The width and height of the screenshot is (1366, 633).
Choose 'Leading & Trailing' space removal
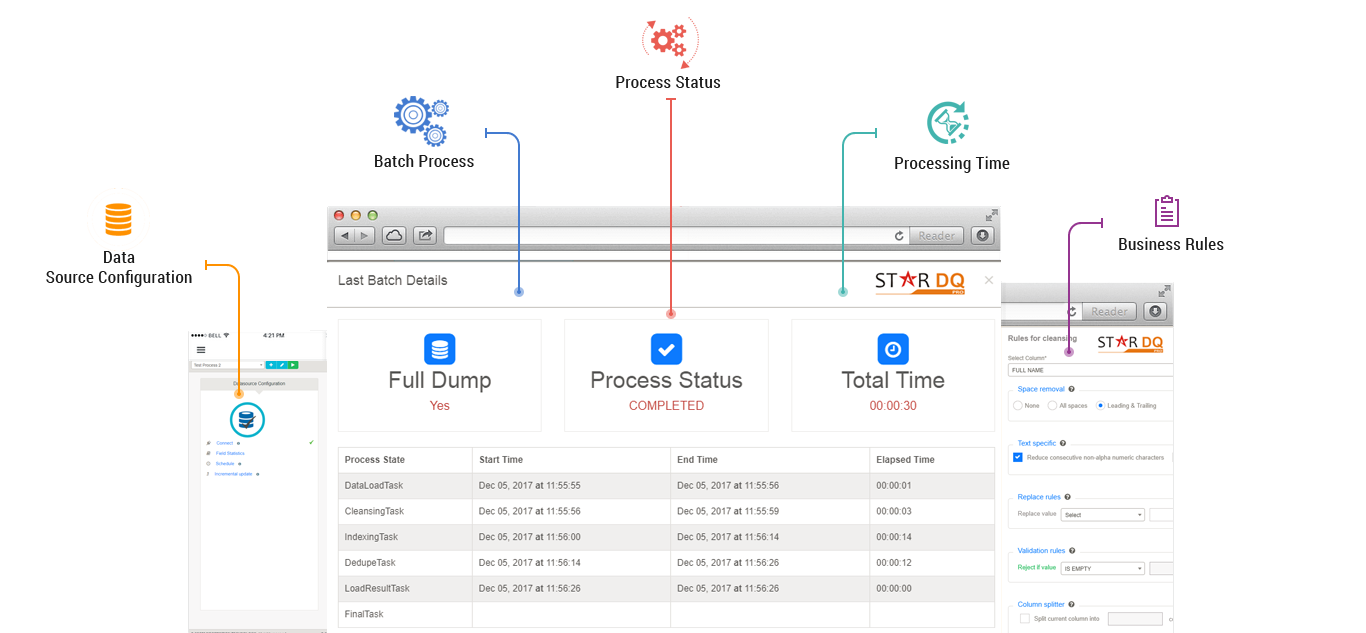point(1101,406)
